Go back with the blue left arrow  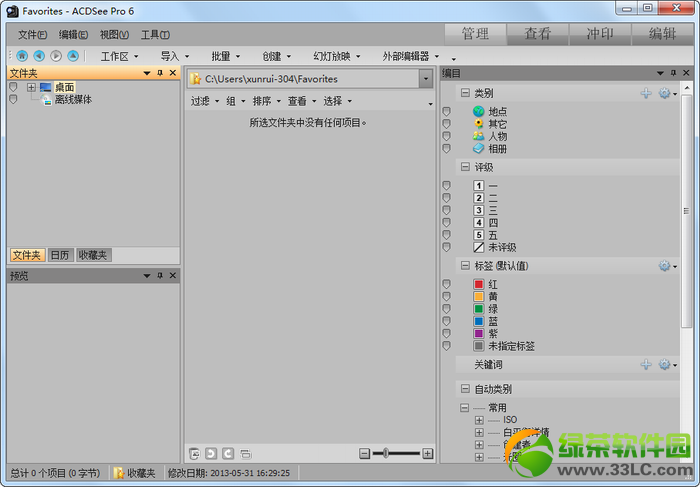(39, 56)
